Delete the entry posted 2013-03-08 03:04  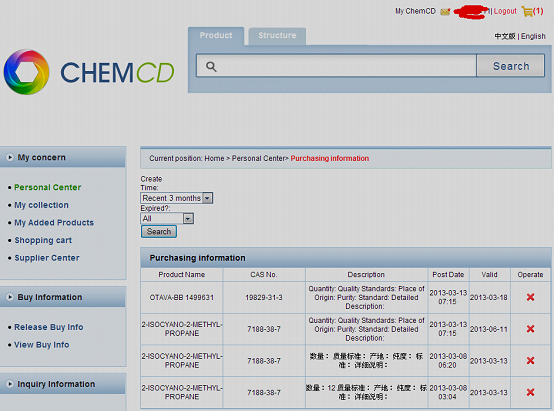530,392
